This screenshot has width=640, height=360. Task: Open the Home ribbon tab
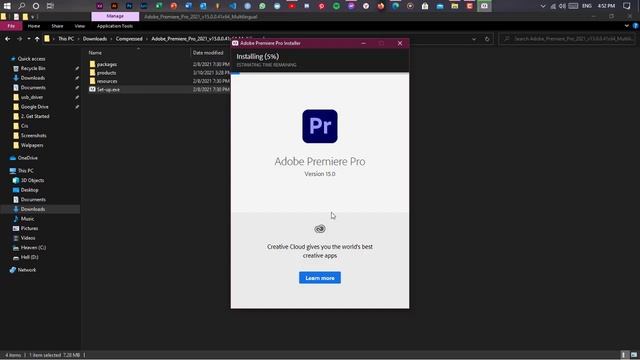click(x=34, y=26)
